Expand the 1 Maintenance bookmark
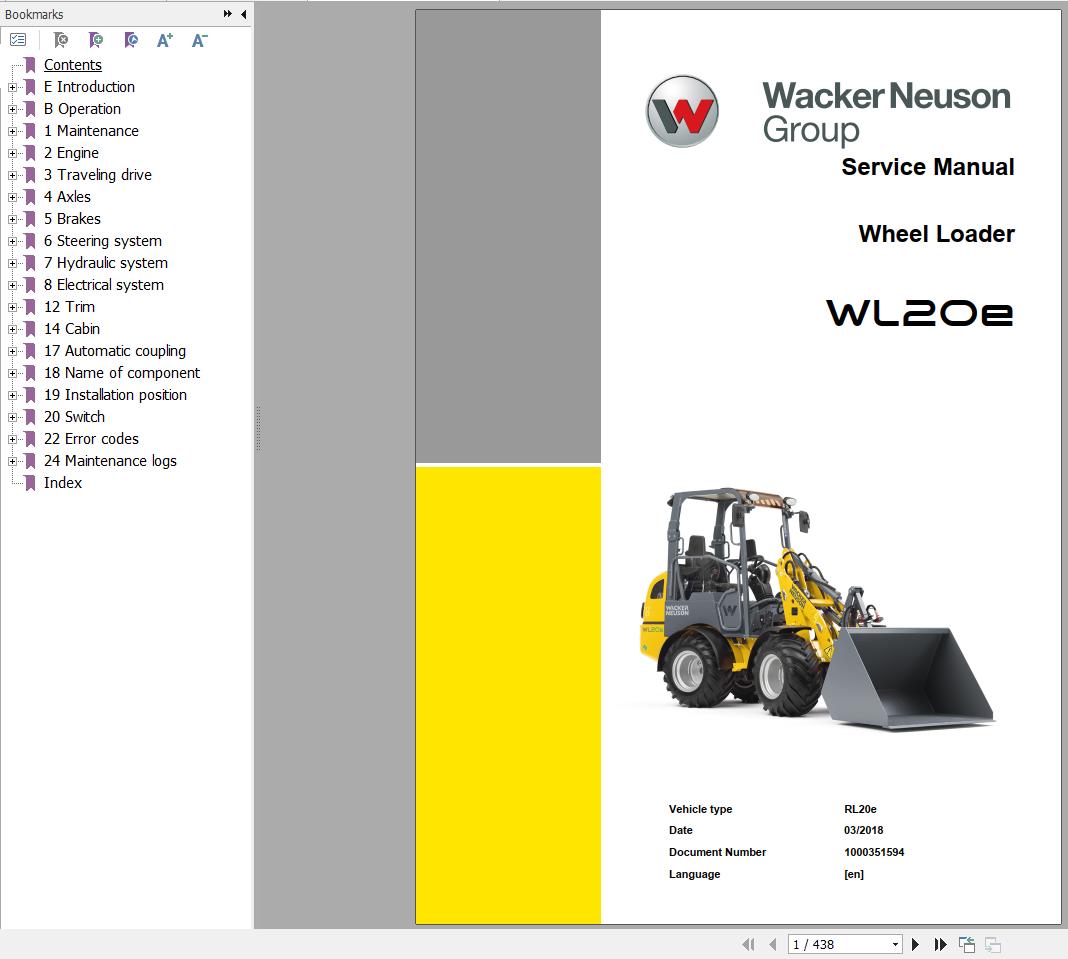 pyautogui.click(x=12, y=131)
